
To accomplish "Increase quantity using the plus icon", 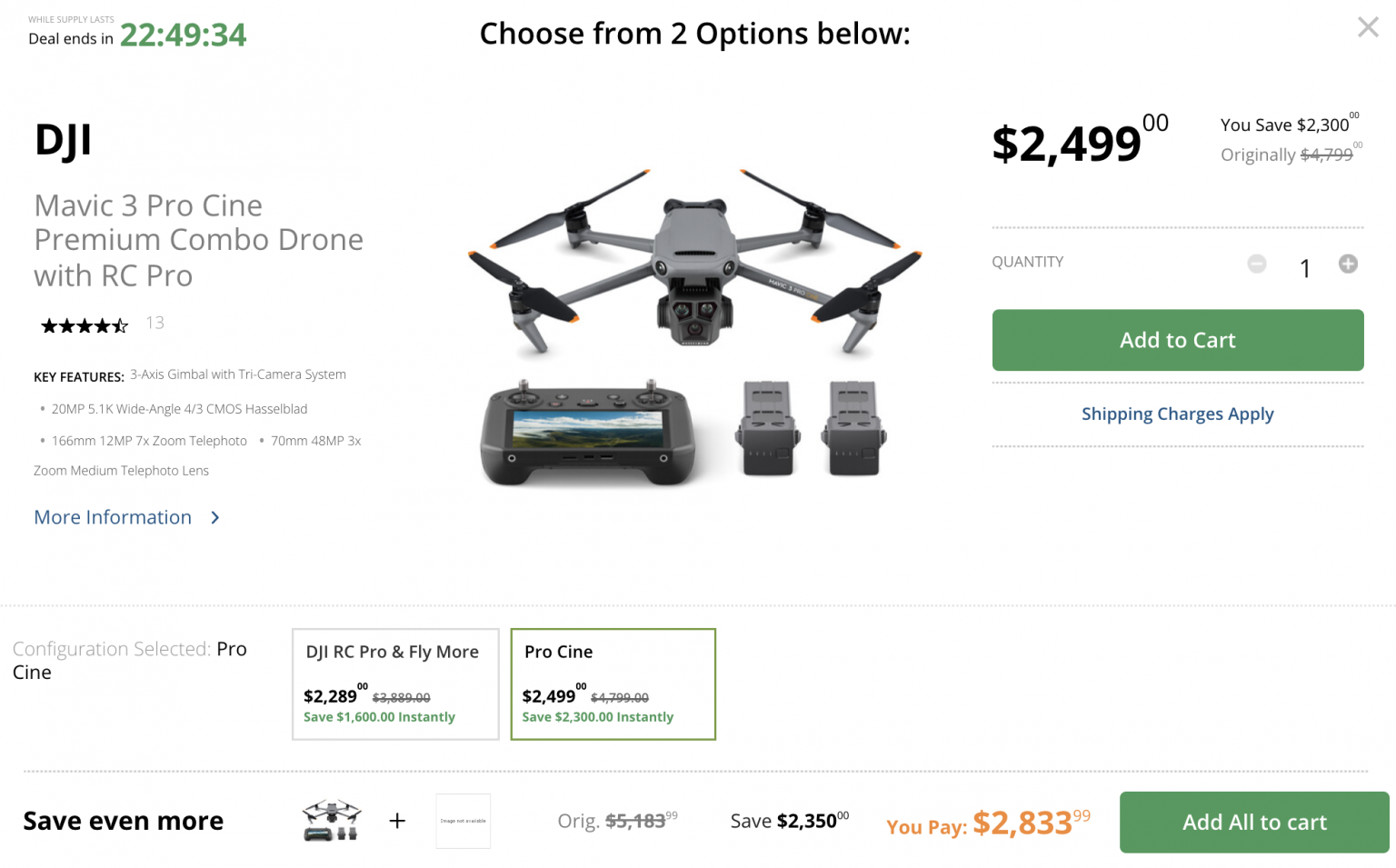I will point(1348,264).
